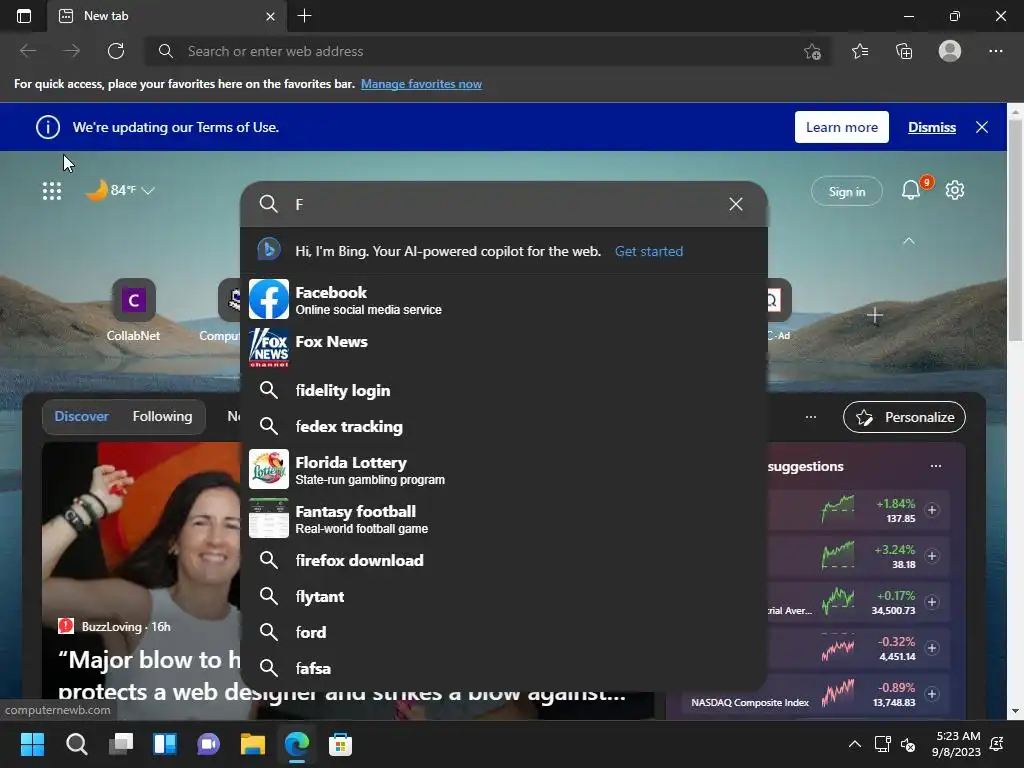Open Settings and more ellipsis menu
The image size is (1024, 768).
(x=995, y=51)
